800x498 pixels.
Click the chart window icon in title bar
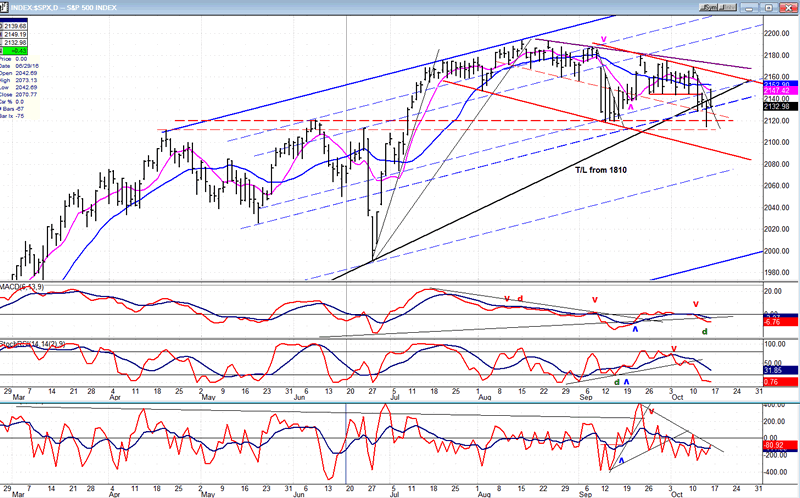[x=6, y=6]
